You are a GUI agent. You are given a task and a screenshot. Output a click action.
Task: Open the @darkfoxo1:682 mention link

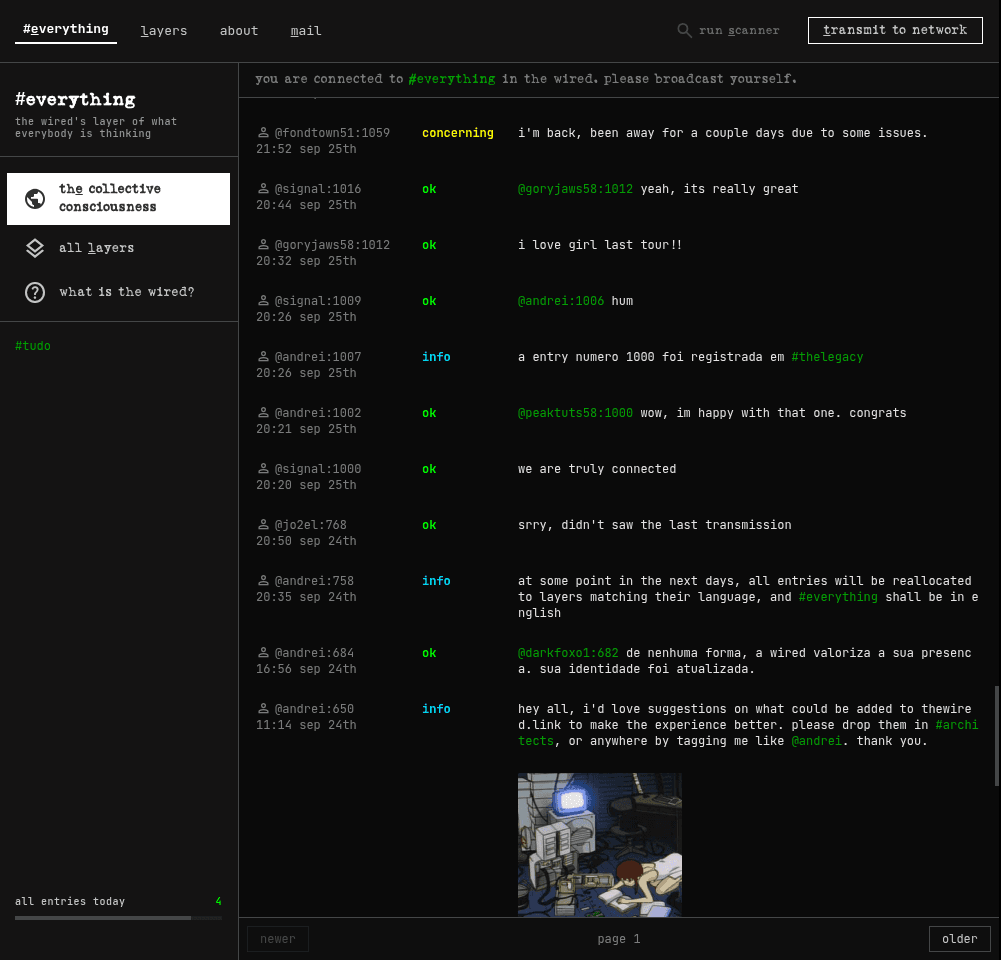[568, 653]
